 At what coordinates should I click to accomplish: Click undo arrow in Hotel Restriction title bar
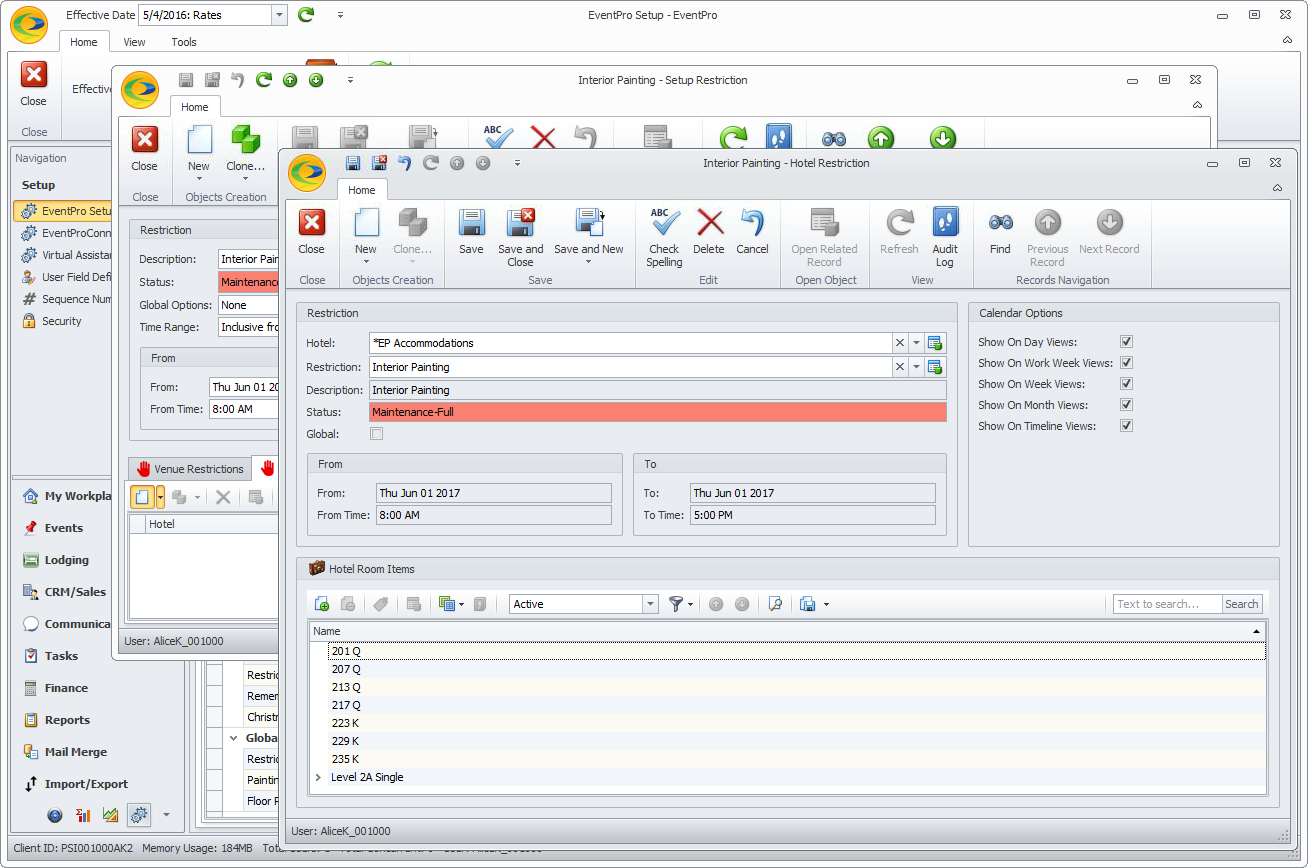tap(405, 163)
